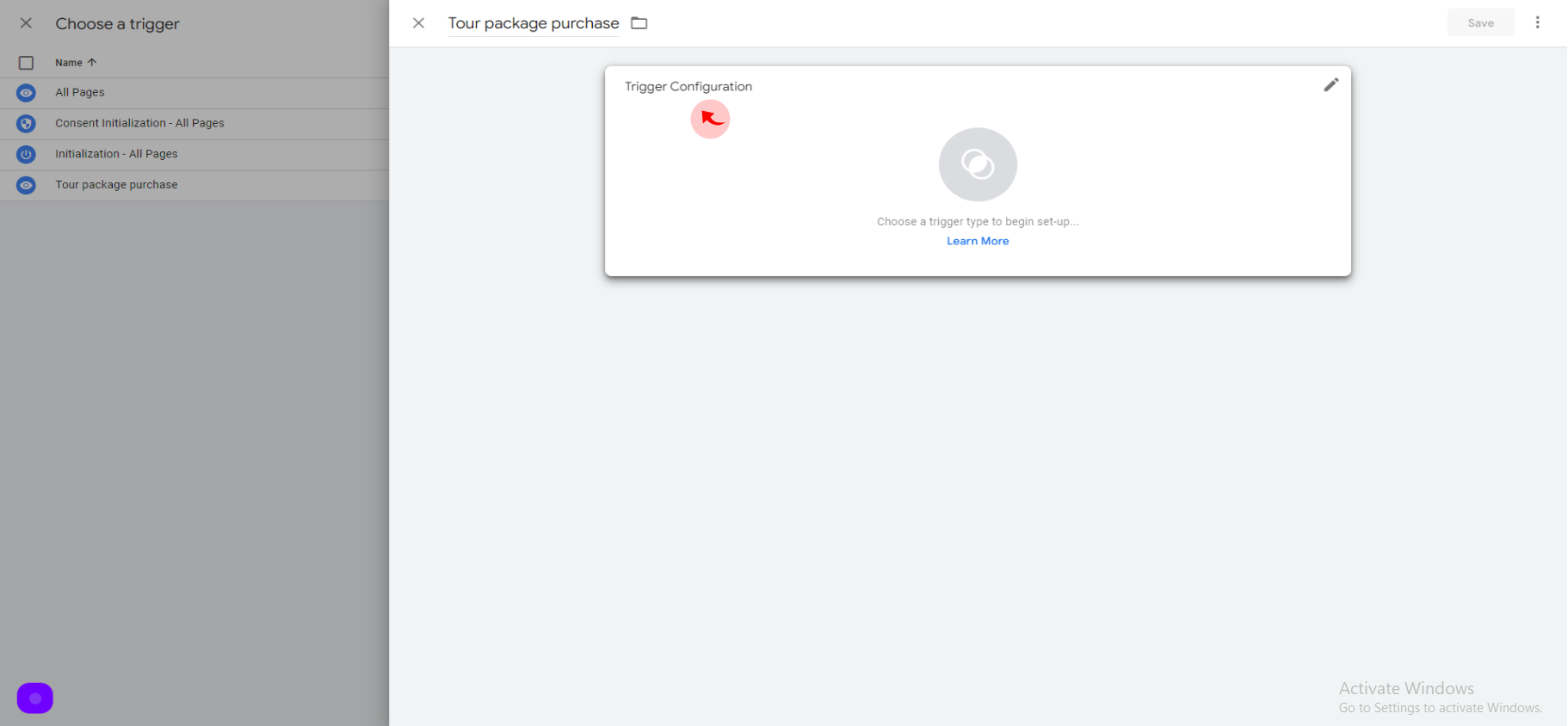Close the Choose a trigger panel
The width and height of the screenshot is (1568, 726).
[26, 23]
